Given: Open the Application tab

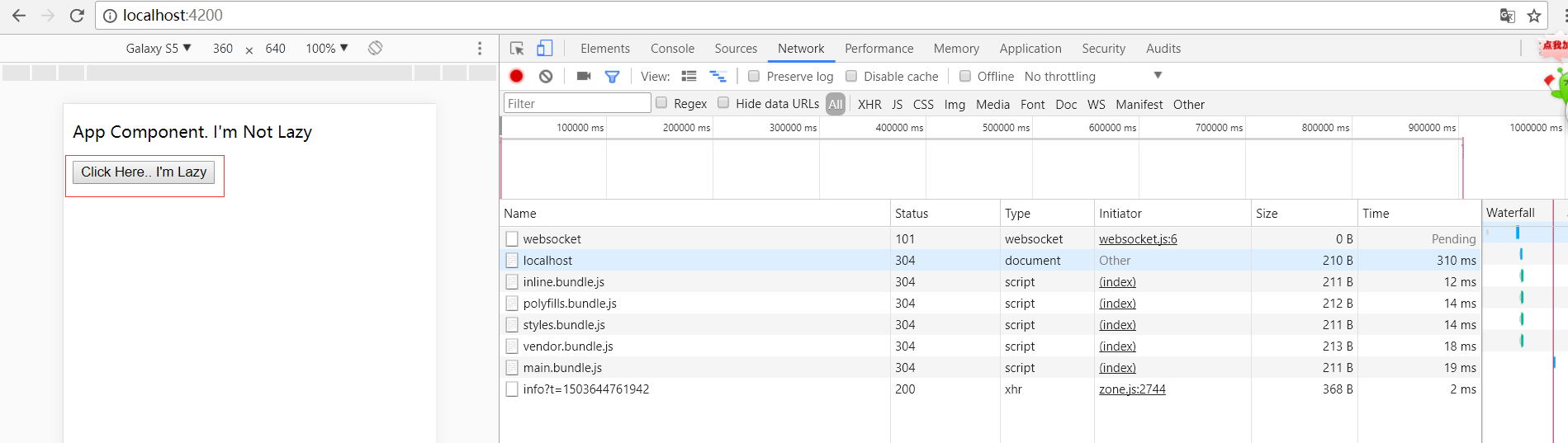Looking at the screenshot, I should 1030,49.
